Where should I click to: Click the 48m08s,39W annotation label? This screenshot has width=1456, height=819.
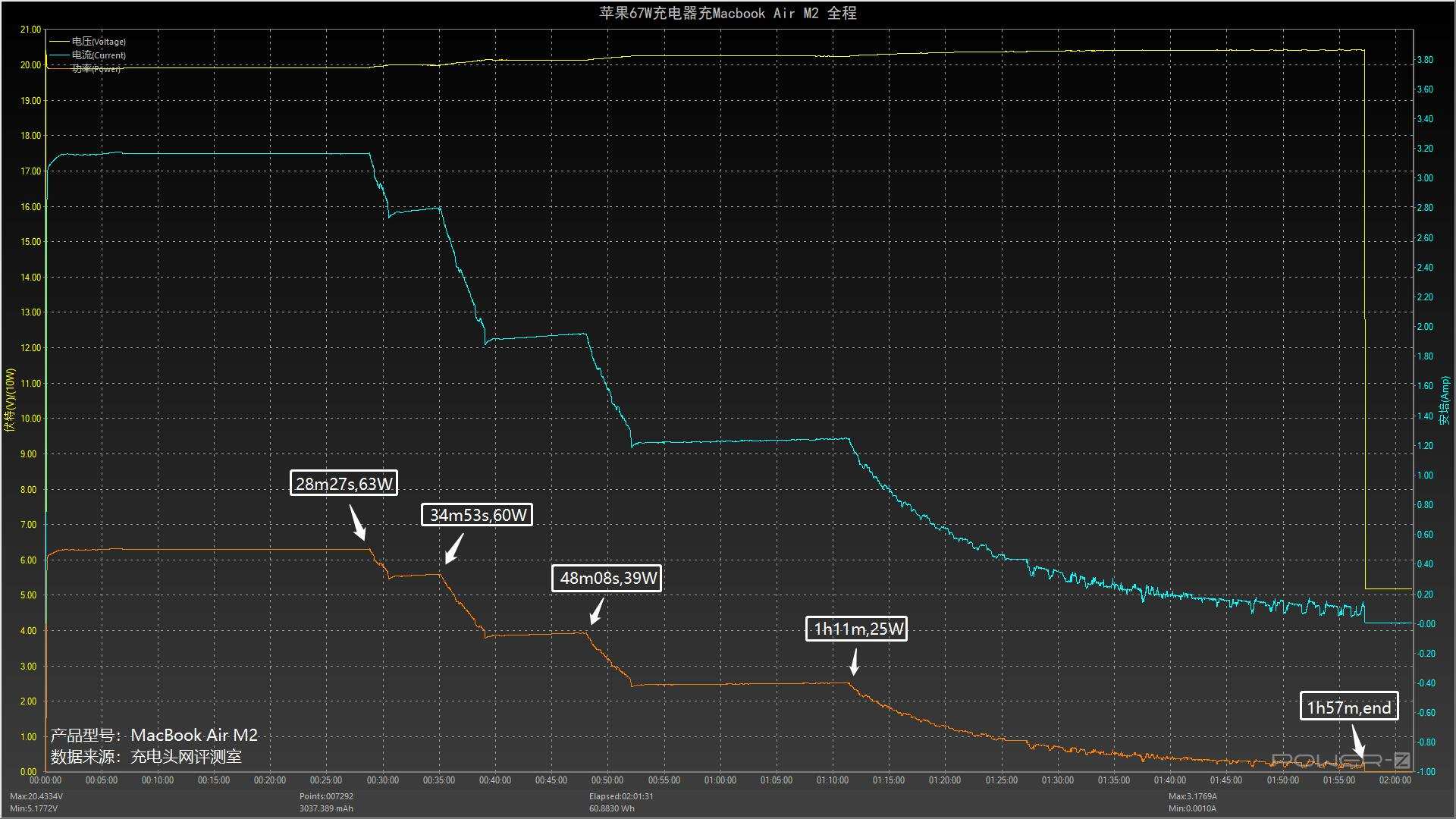[607, 578]
